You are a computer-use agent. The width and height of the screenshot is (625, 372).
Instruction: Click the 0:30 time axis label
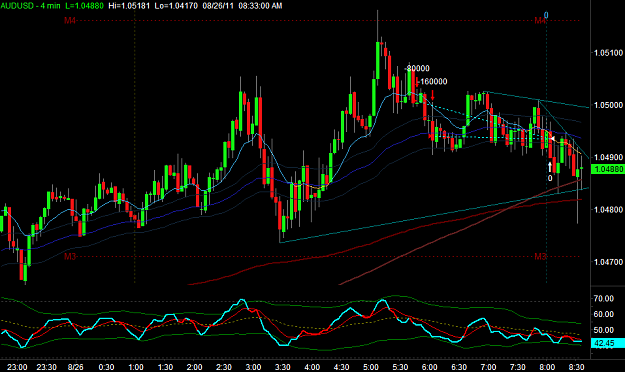click(x=106, y=367)
